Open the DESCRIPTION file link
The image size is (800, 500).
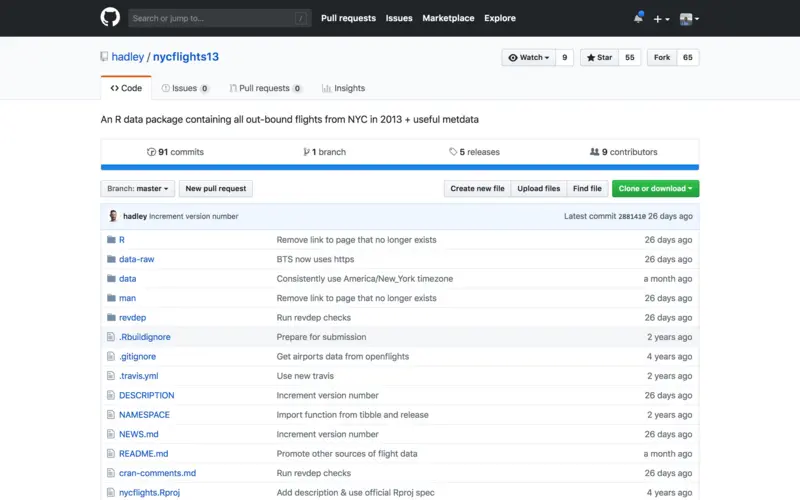(x=146, y=395)
